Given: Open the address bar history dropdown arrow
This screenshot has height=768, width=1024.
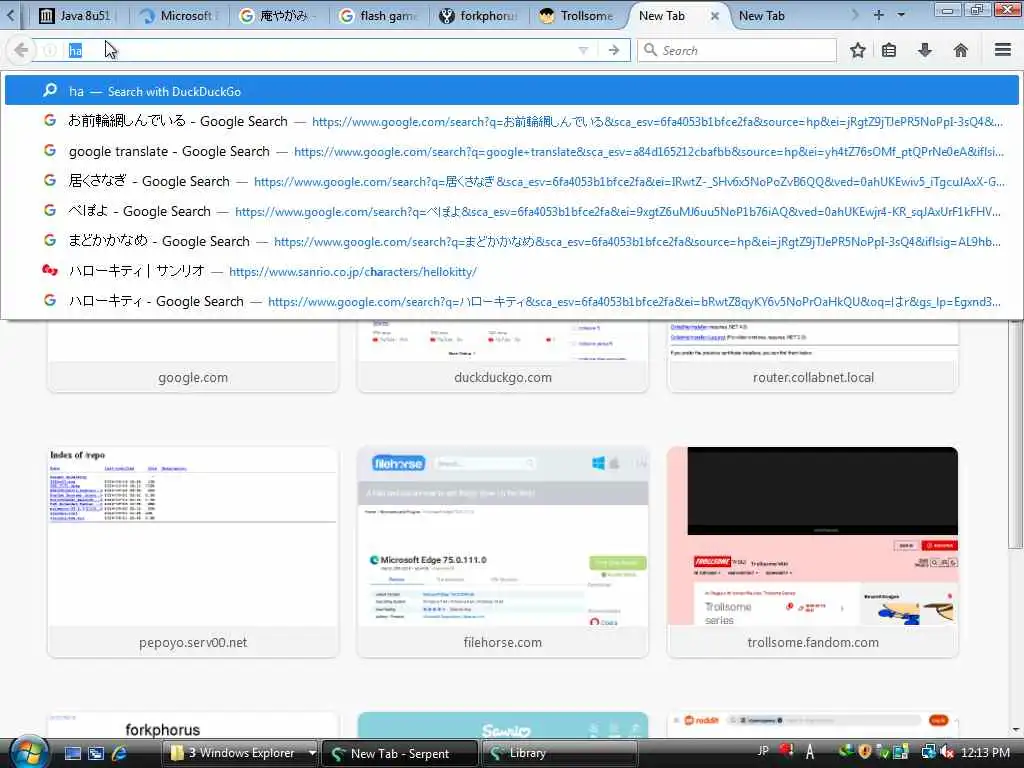Looking at the screenshot, I should pos(583,50).
